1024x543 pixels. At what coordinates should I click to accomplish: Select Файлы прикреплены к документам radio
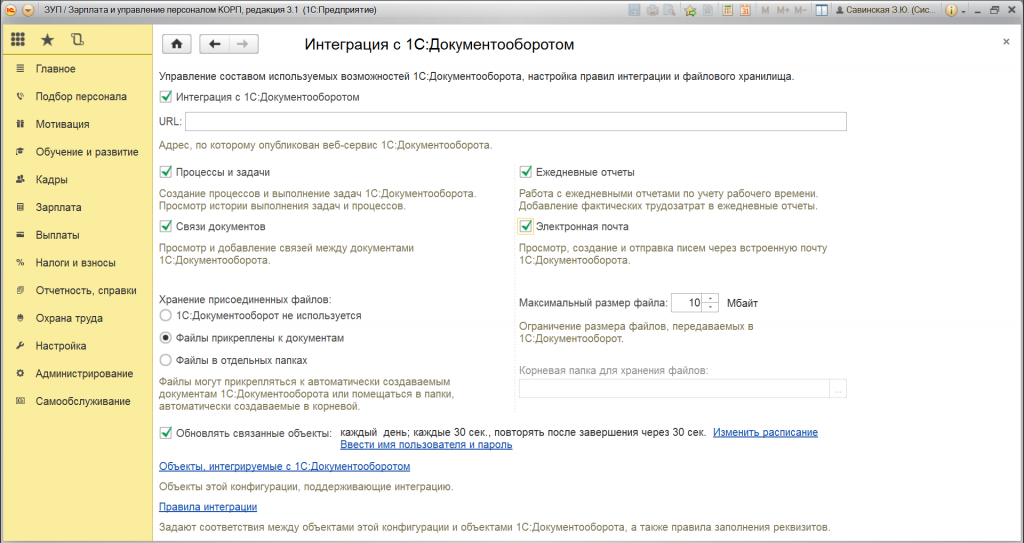[166, 338]
